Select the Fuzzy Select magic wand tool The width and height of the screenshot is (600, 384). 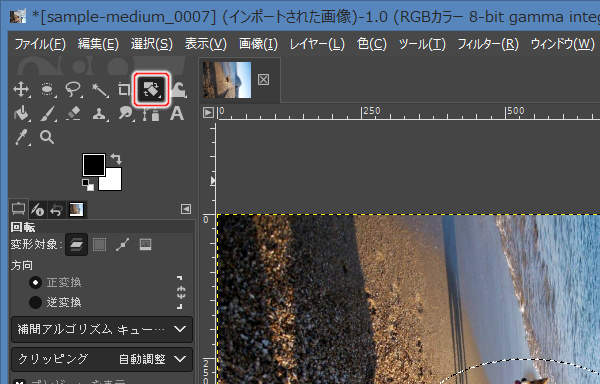click(99, 90)
